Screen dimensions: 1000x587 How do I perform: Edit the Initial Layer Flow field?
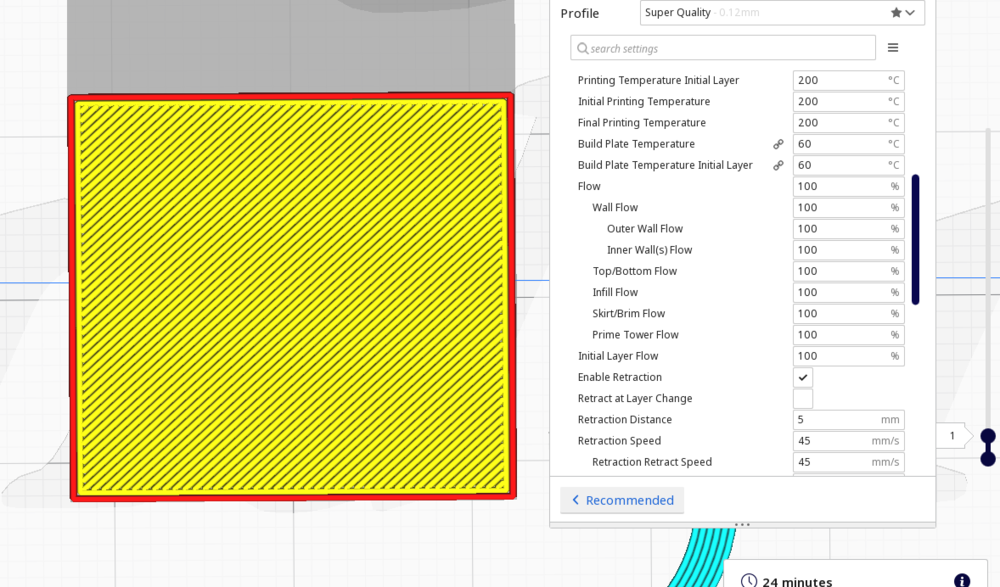(x=848, y=356)
